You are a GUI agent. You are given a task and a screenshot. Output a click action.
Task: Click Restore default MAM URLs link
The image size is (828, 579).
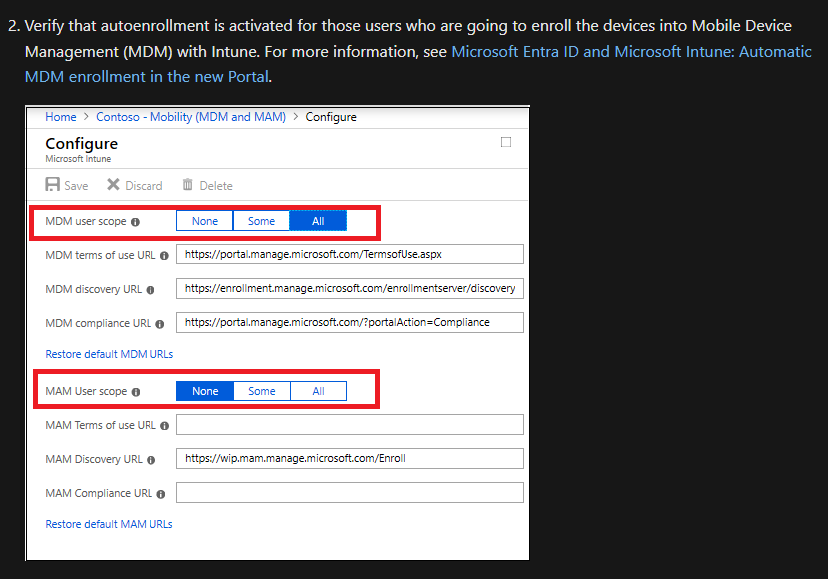pyautogui.click(x=109, y=524)
